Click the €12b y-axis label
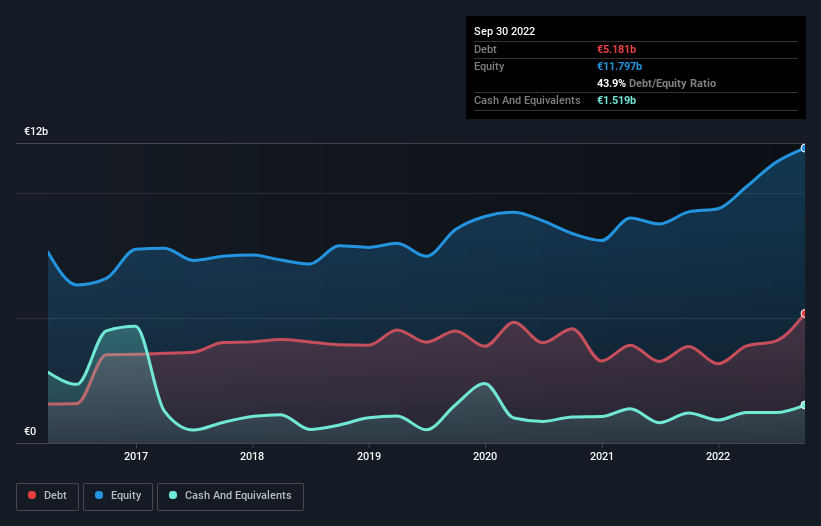The height and width of the screenshot is (526, 821). click(x=36, y=131)
